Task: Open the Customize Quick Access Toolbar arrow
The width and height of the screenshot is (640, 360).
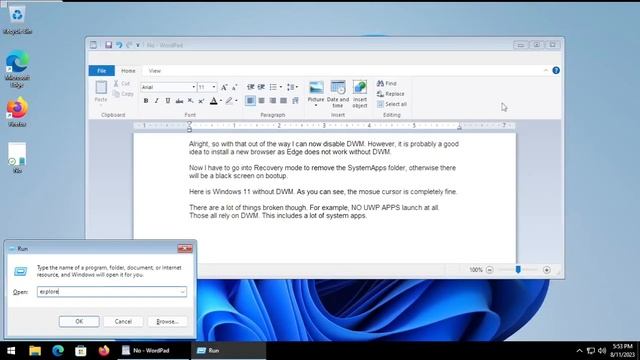Action: pos(138,45)
